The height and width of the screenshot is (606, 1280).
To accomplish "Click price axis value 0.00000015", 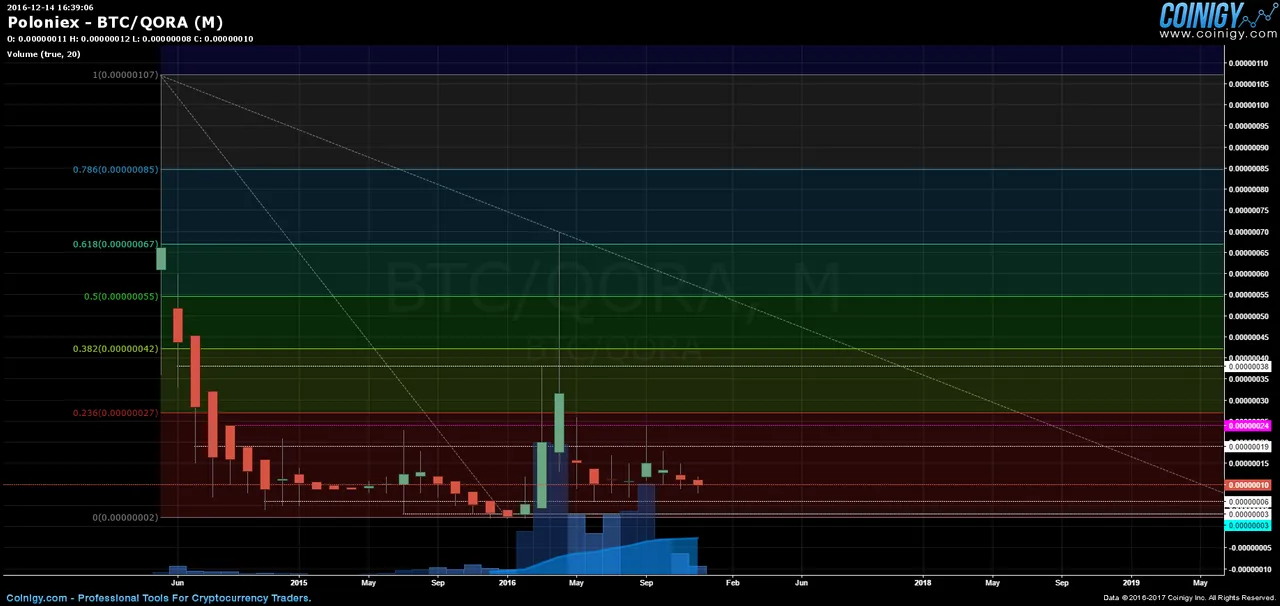I will tap(1249, 463).
